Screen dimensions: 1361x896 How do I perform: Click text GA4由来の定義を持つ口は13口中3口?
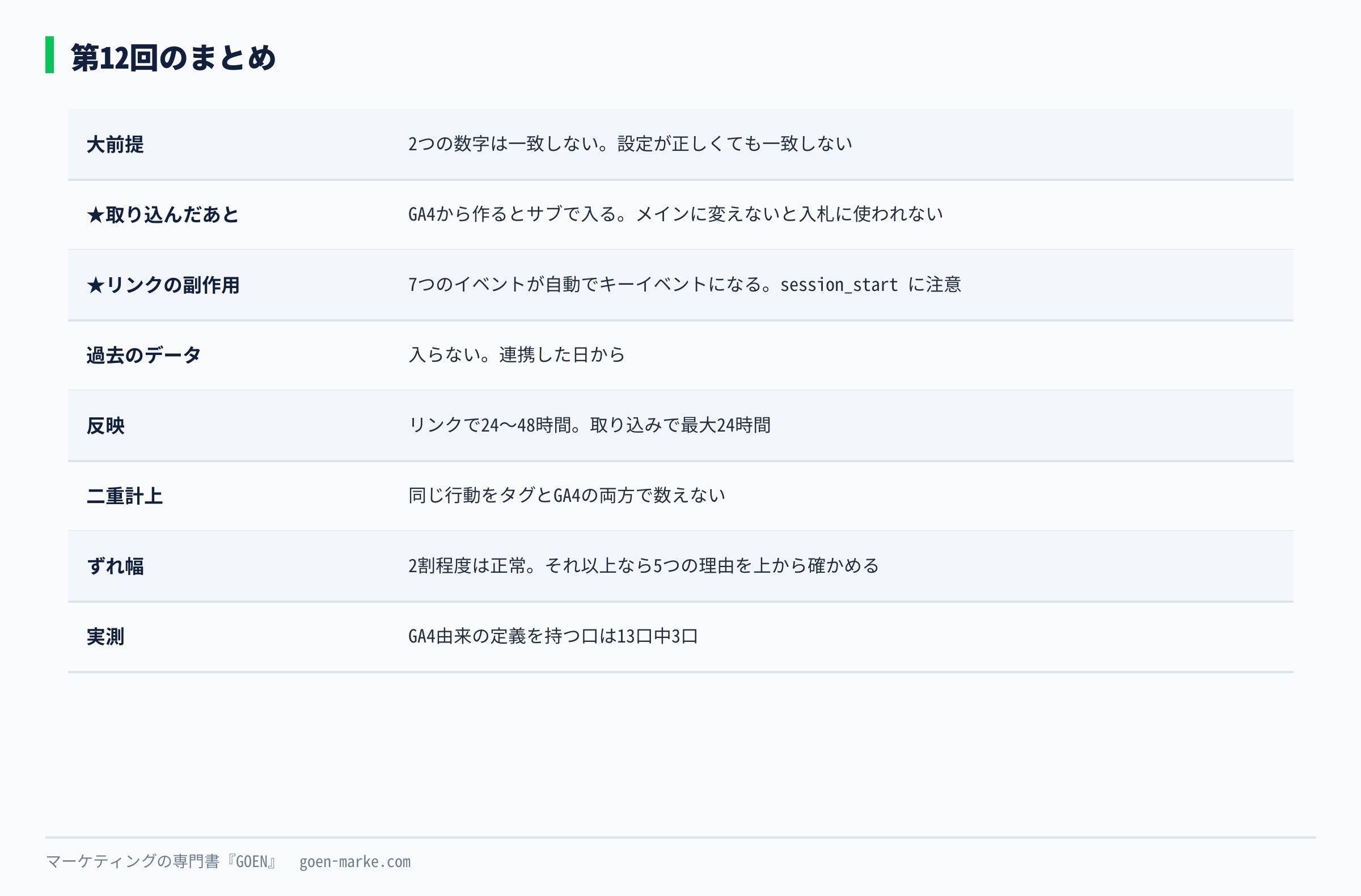(553, 636)
